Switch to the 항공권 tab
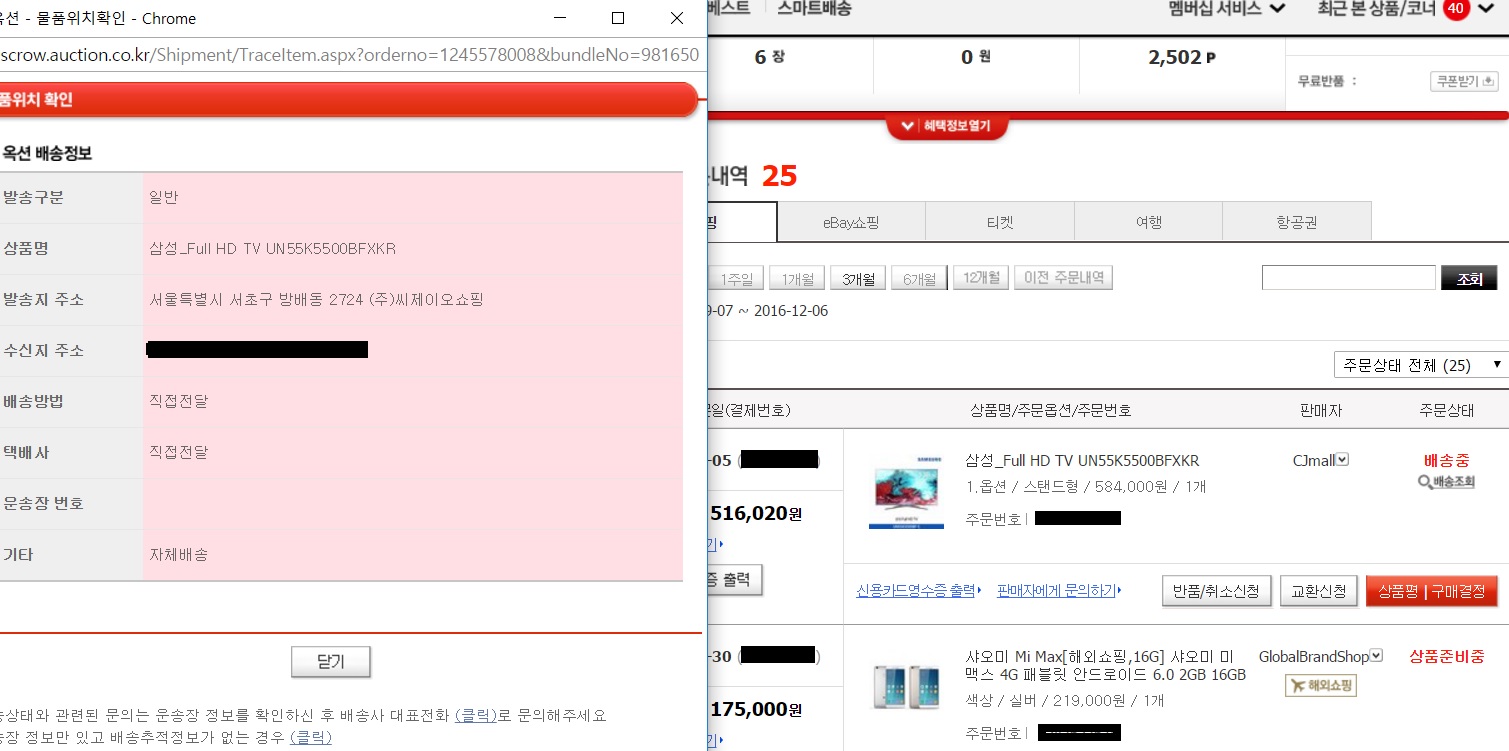Screen dimensions: 1509x751 pos(1296,222)
